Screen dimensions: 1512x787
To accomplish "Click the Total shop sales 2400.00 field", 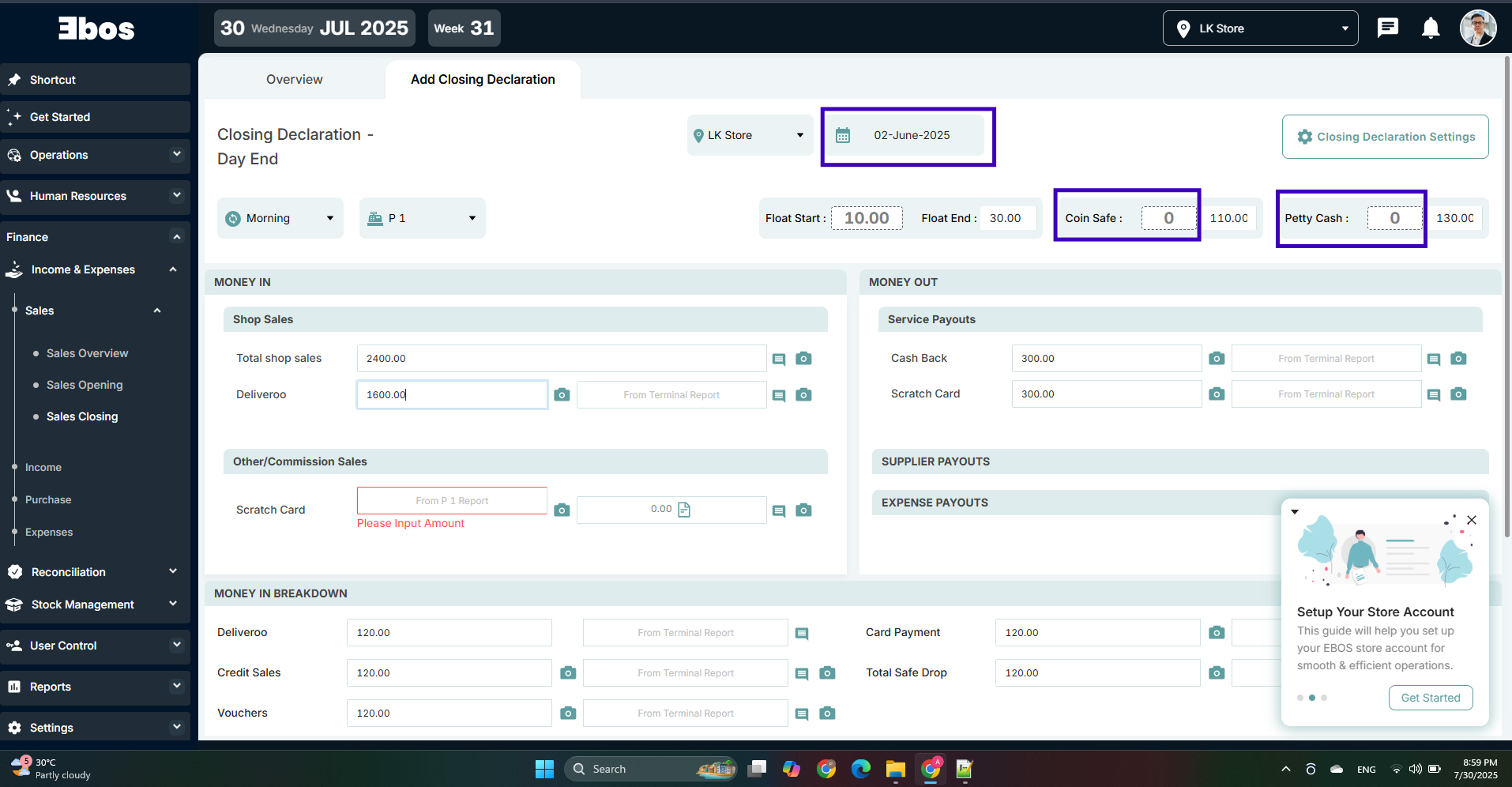I will pyautogui.click(x=561, y=358).
